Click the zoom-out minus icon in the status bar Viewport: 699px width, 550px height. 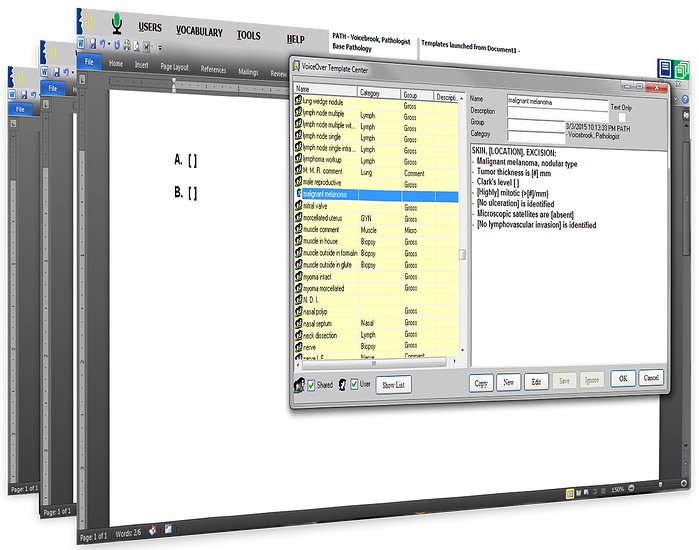coord(631,488)
